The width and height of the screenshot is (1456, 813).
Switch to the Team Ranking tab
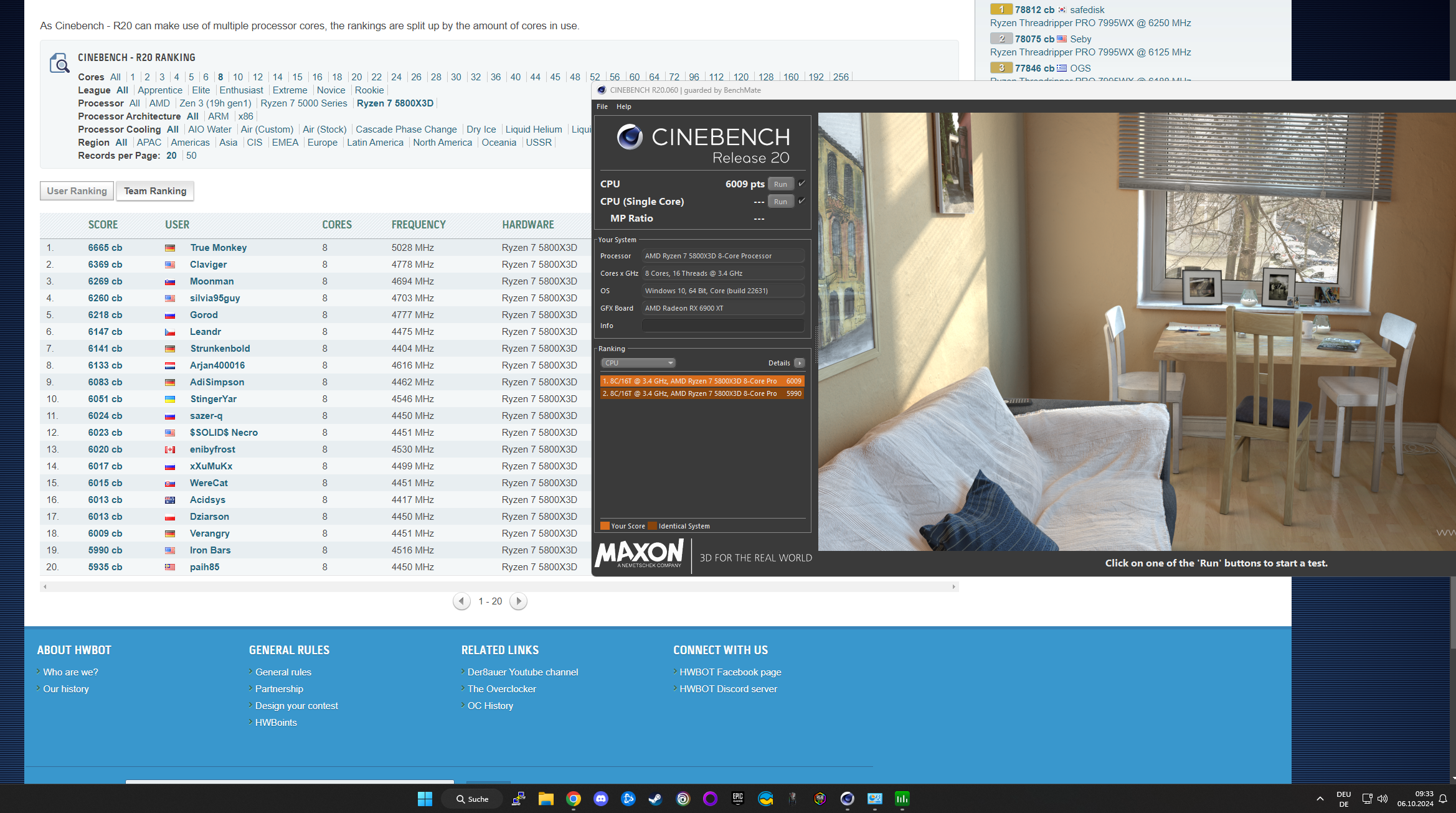(x=155, y=191)
